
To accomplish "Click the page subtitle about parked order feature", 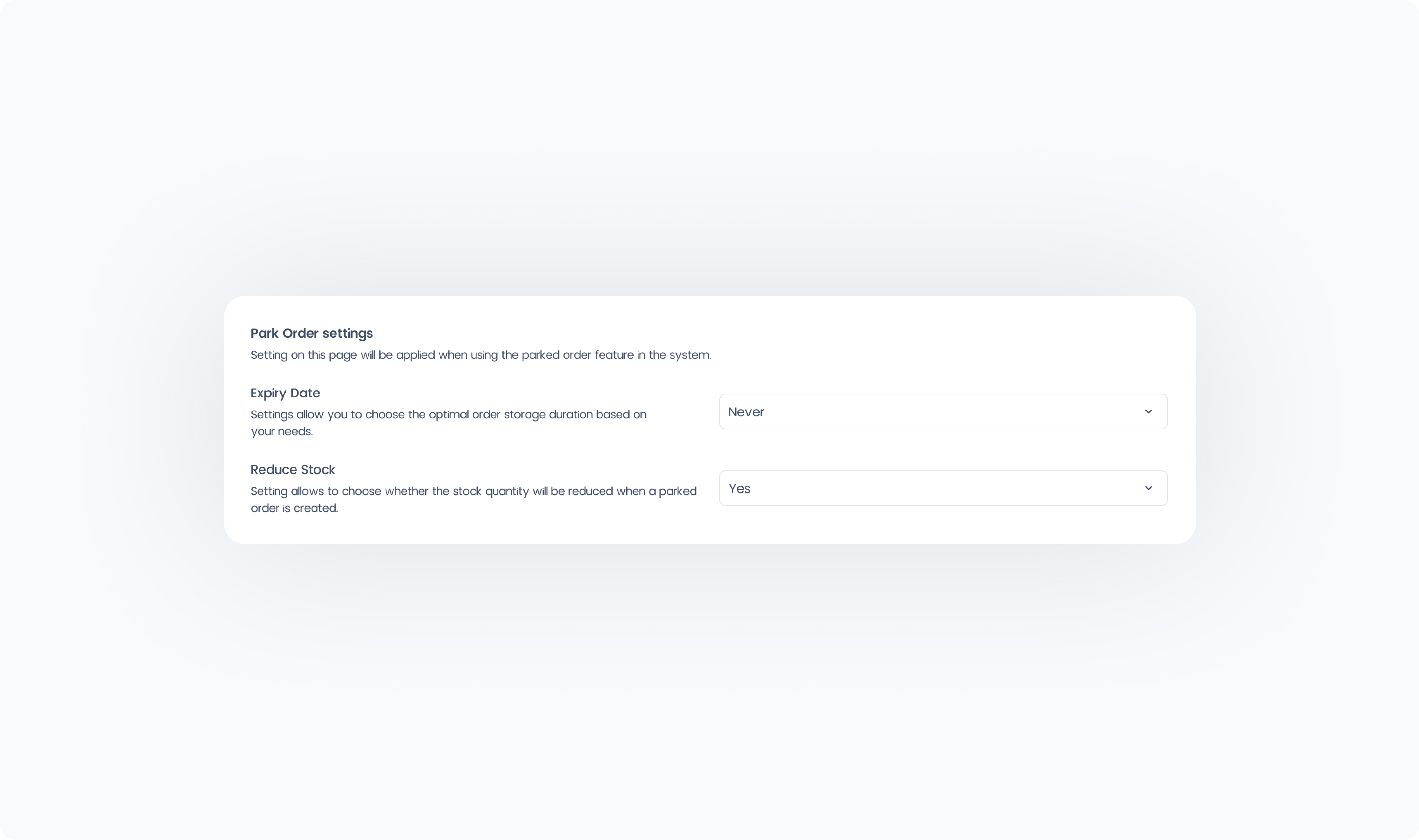I will [x=480, y=355].
